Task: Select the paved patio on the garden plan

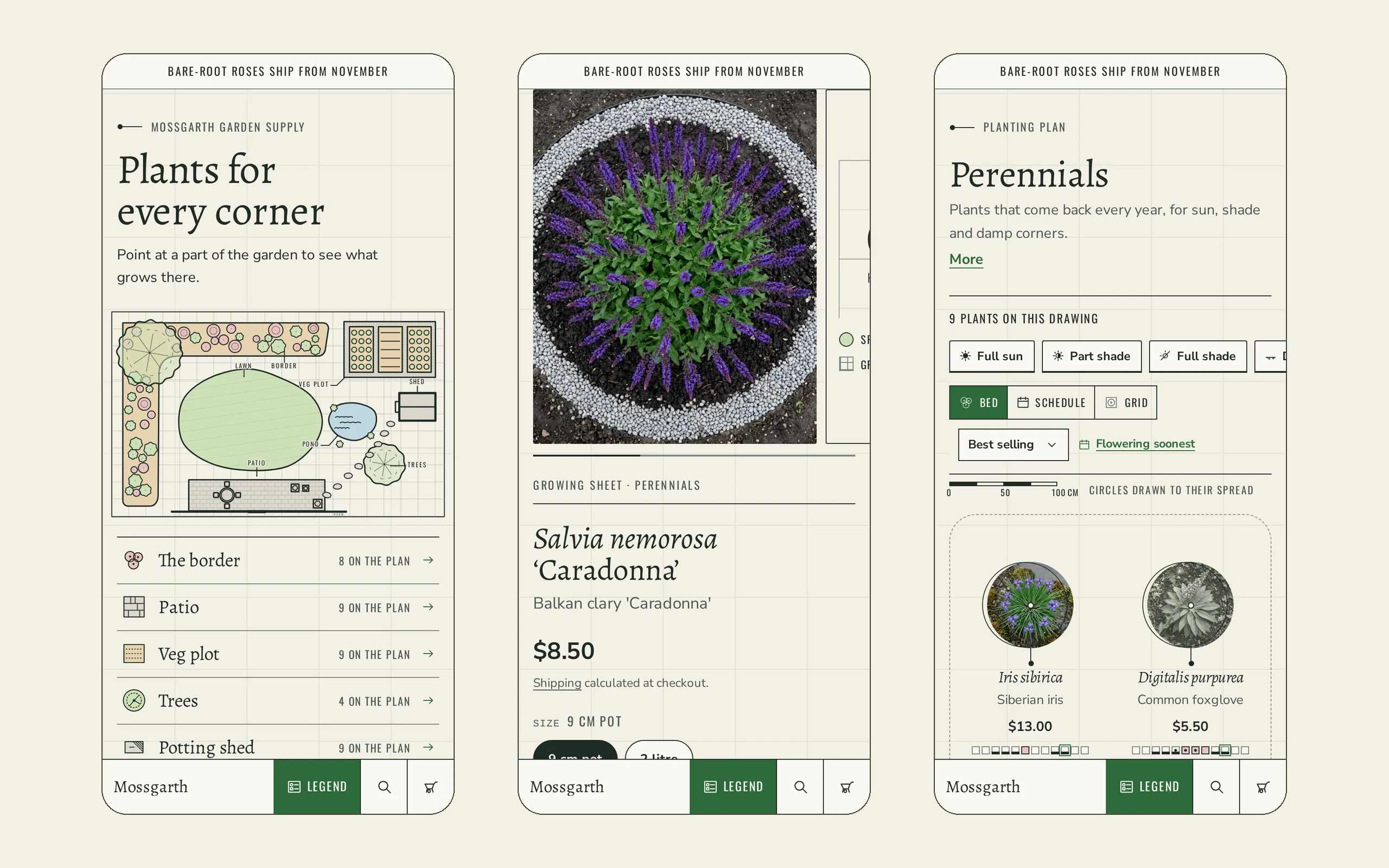Action: [257, 495]
